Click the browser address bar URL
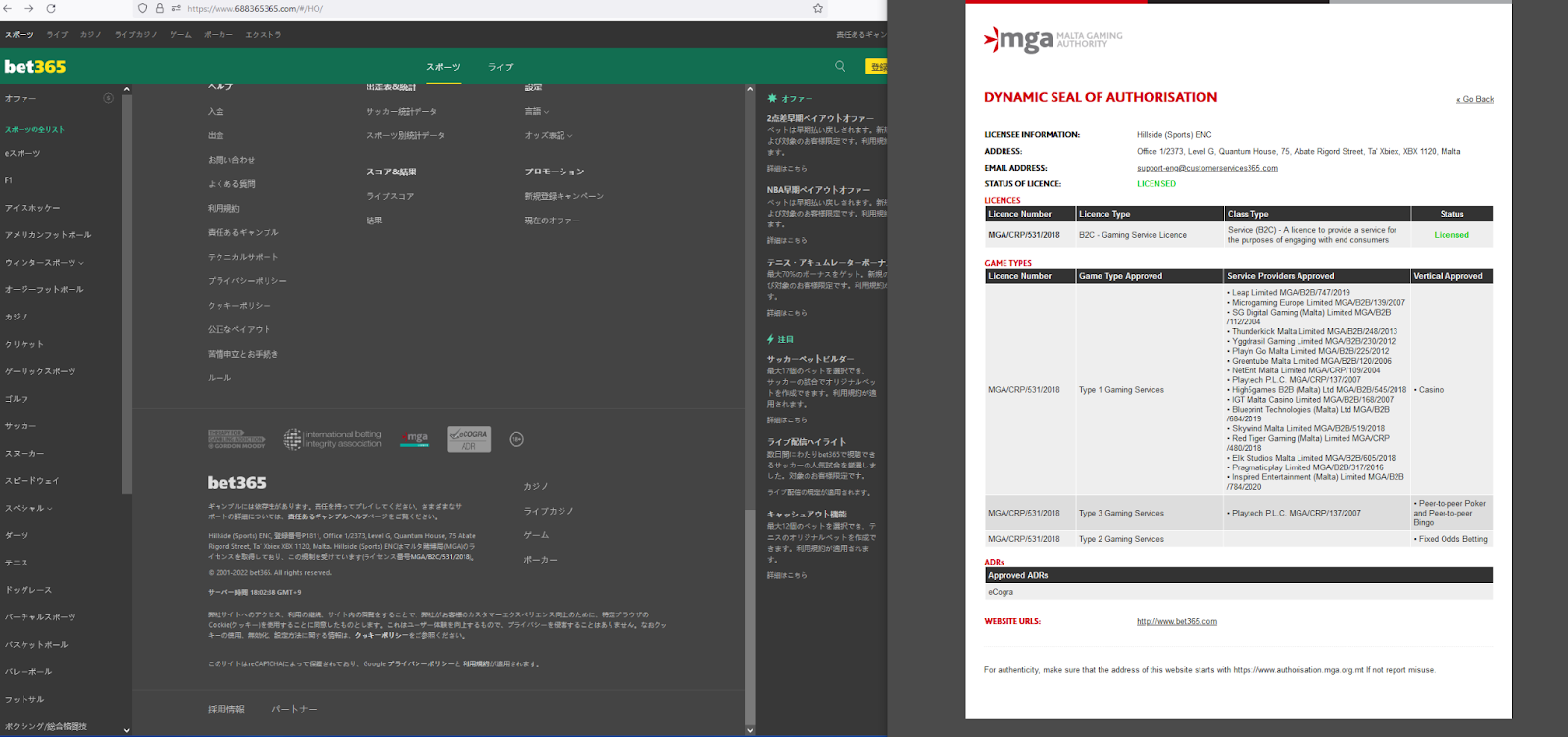 (x=255, y=8)
